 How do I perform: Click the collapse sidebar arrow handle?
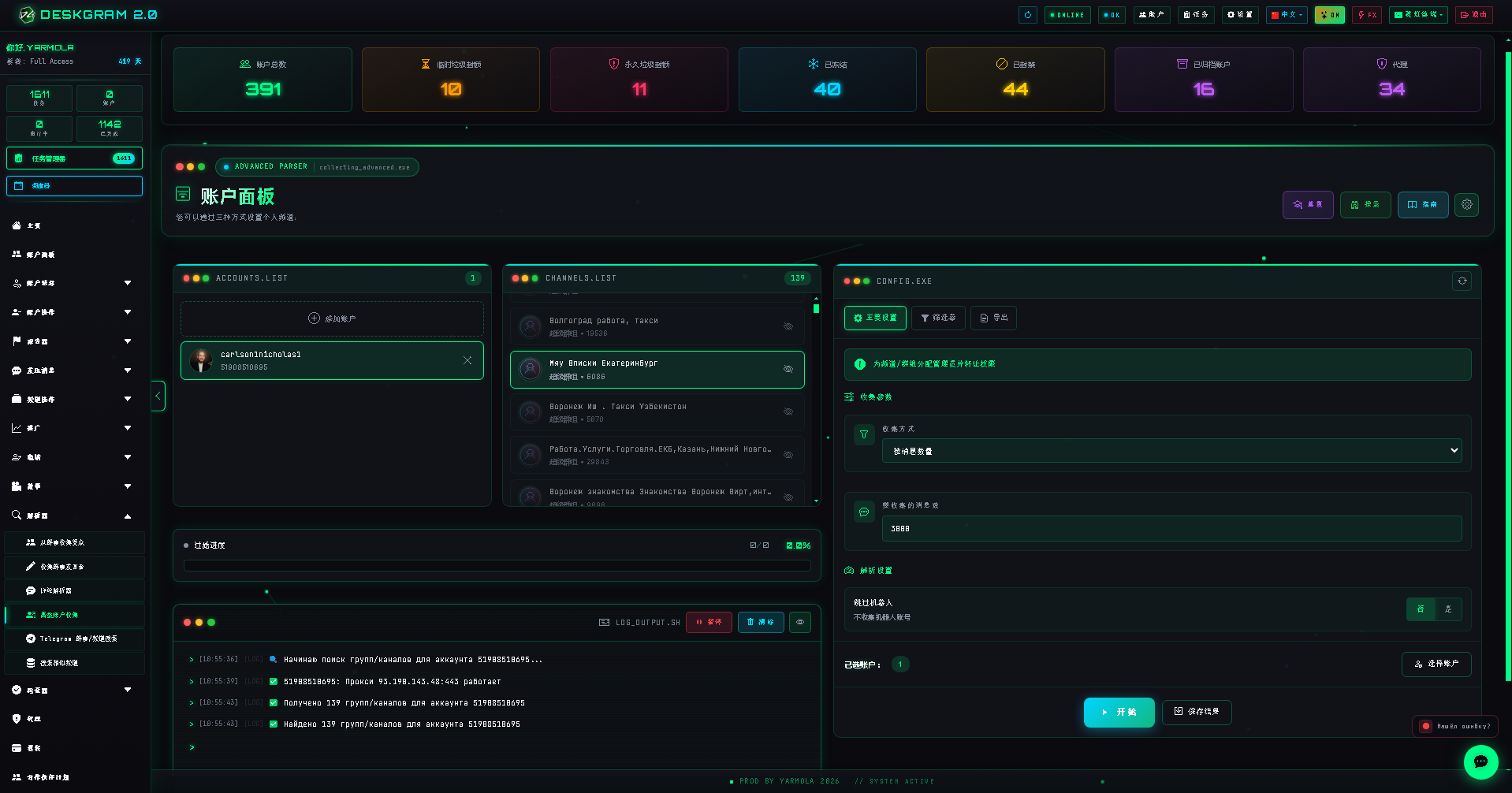(x=158, y=396)
